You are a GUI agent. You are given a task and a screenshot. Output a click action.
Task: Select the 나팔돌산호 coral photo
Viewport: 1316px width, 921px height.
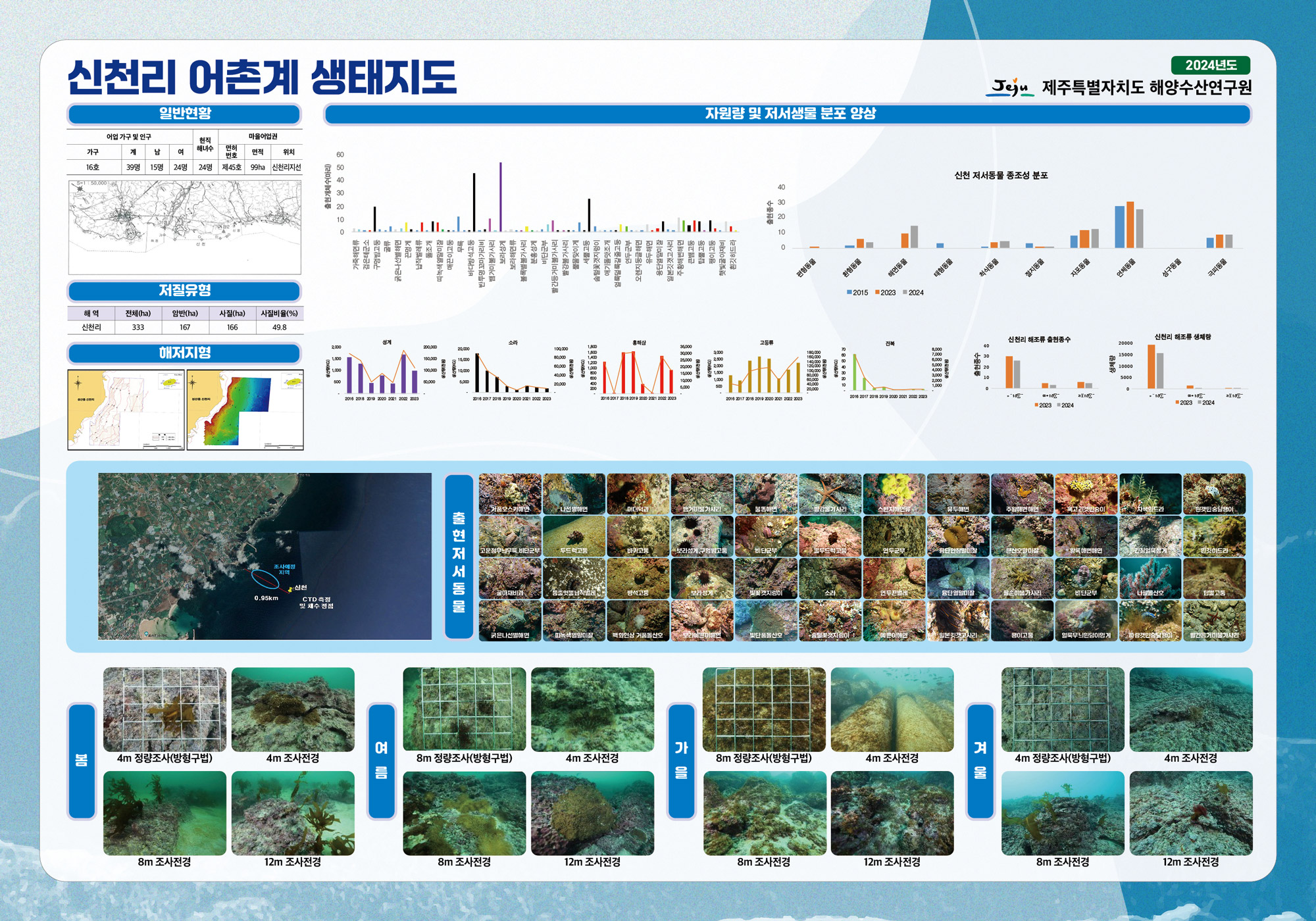point(1150,578)
